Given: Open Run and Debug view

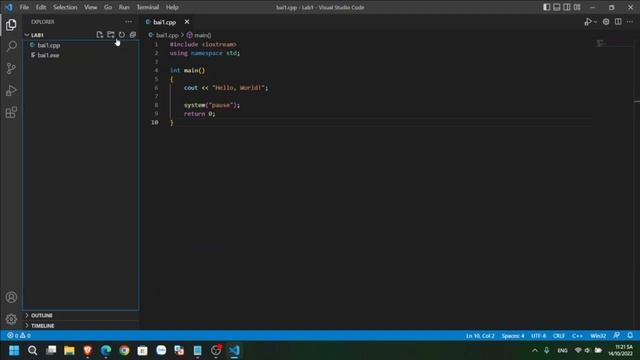Looking at the screenshot, I should 11,90.
